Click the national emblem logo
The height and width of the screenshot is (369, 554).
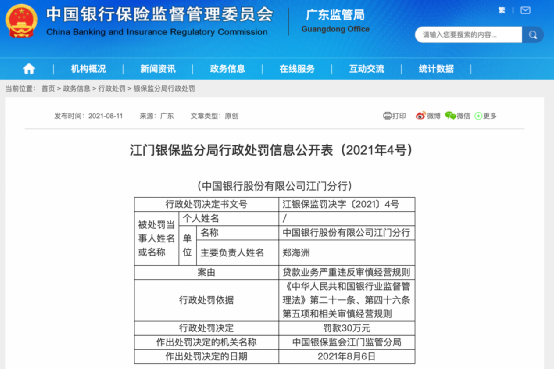click(22, 21)
